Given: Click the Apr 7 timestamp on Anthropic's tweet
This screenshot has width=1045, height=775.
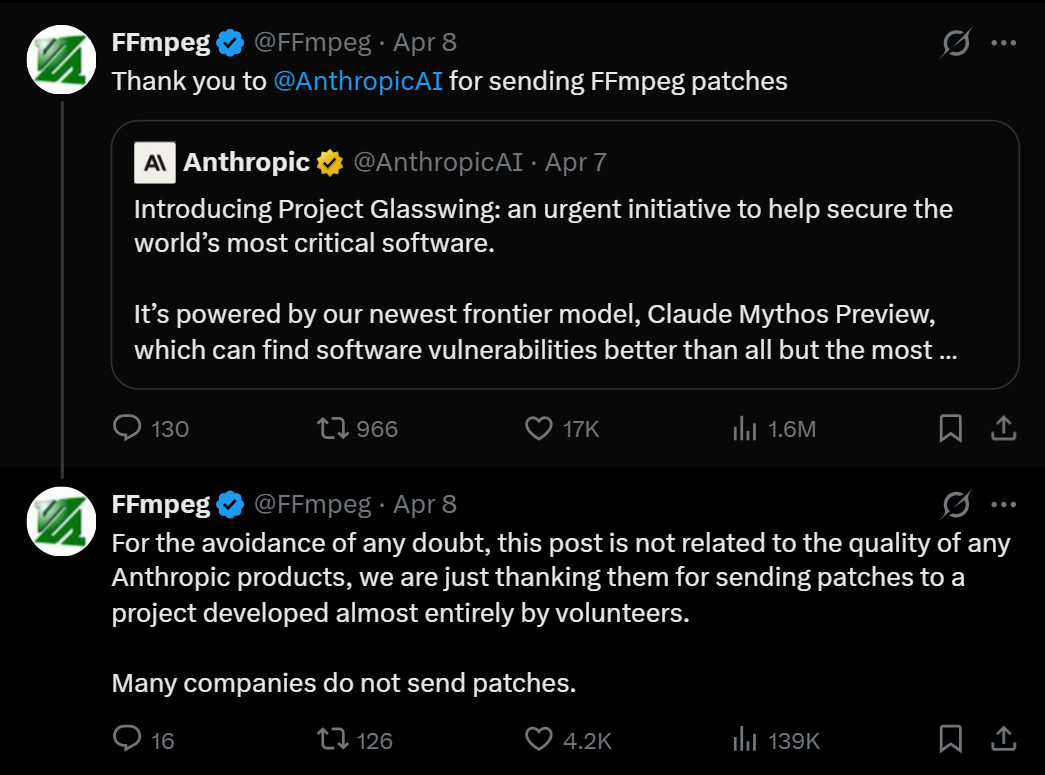Looking at the screenshot, I should [x=573, y=161].
